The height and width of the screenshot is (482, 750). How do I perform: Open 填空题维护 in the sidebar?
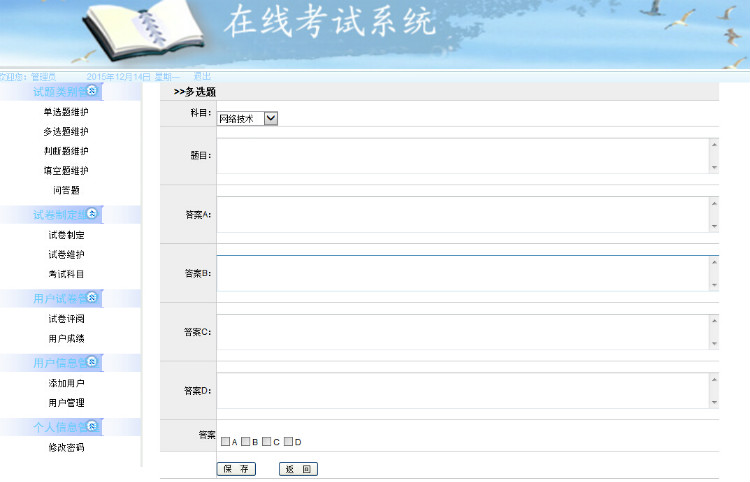(66, 171)
